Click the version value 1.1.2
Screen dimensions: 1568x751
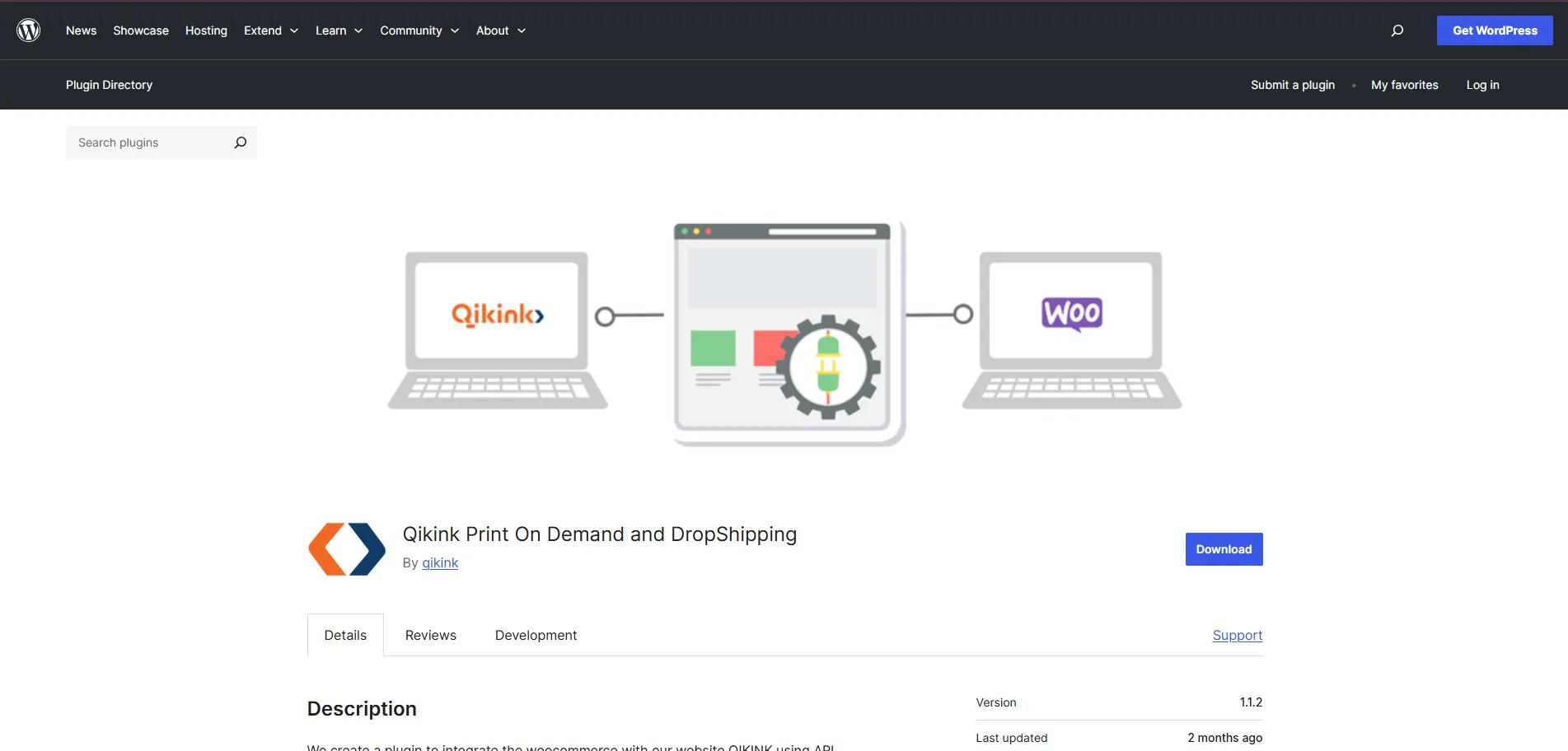tap(1251, 702)
